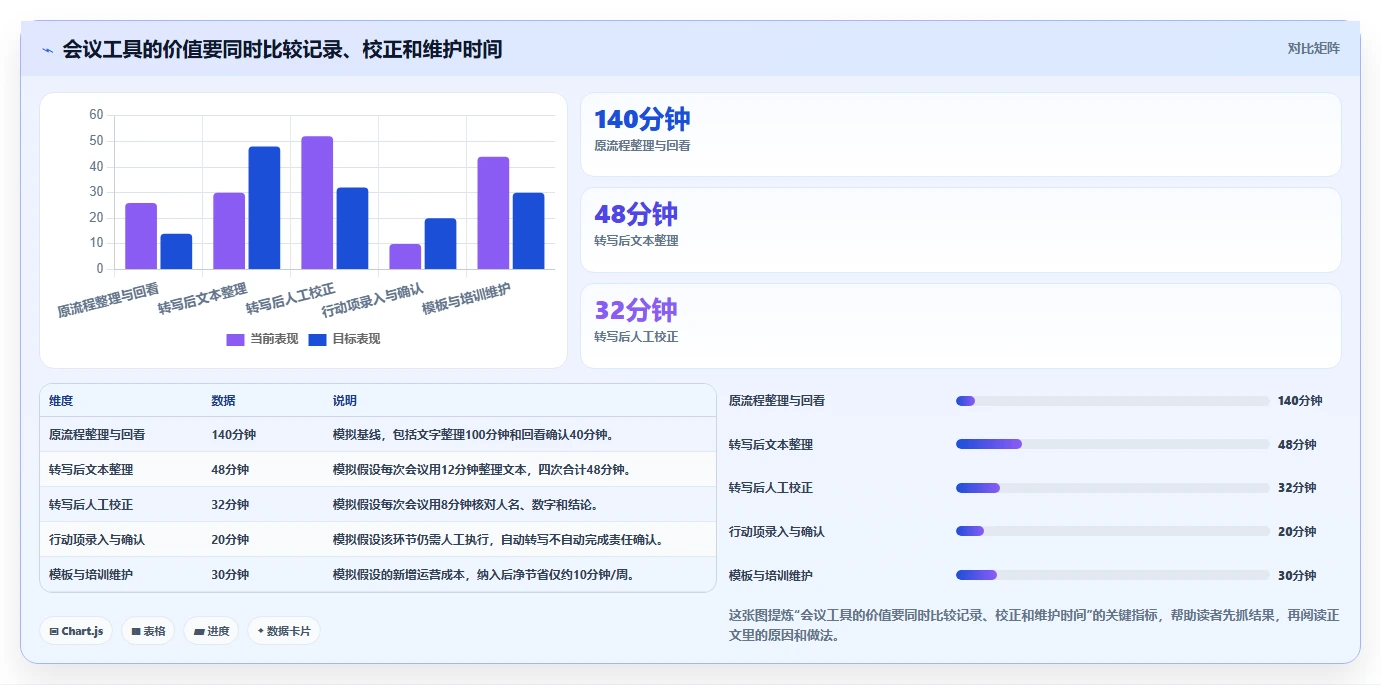The width and height of the screenshot is (1381, 685).
Task: Select the purple 当前表现 bar for 原流程整理与回看
Action: (141, 236)
